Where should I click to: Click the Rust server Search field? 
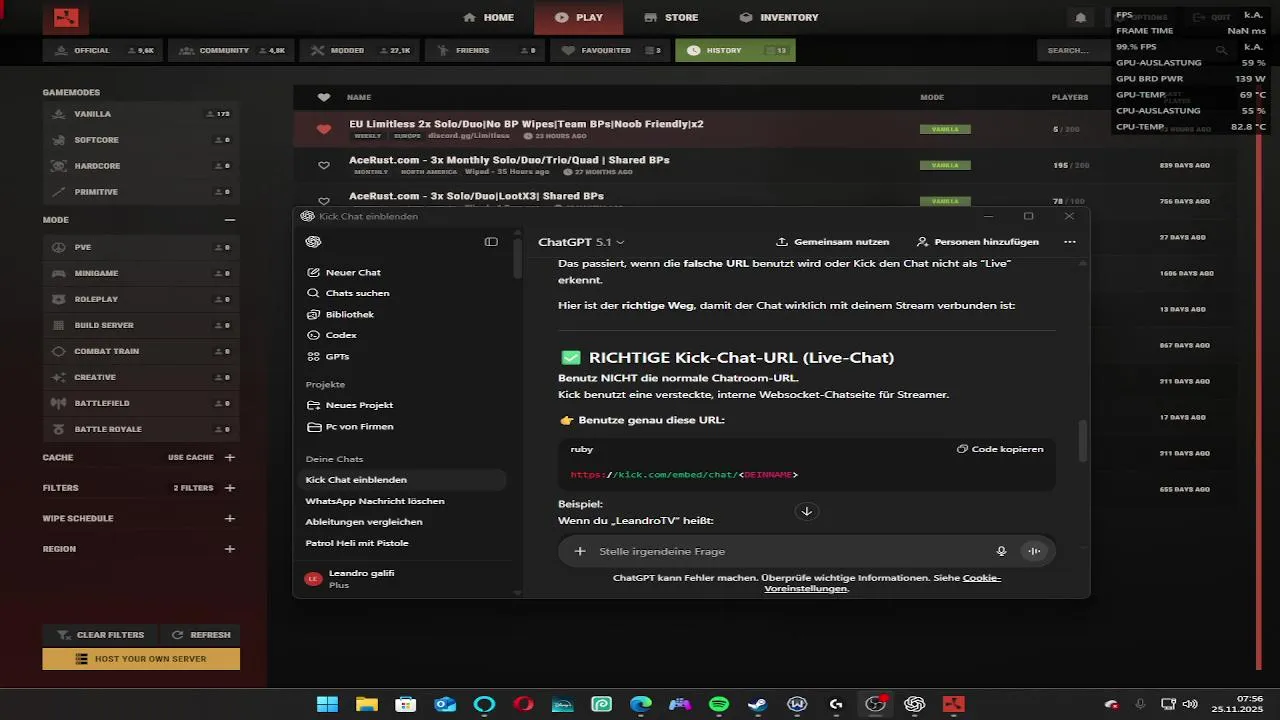click(x=1135, y=50)
